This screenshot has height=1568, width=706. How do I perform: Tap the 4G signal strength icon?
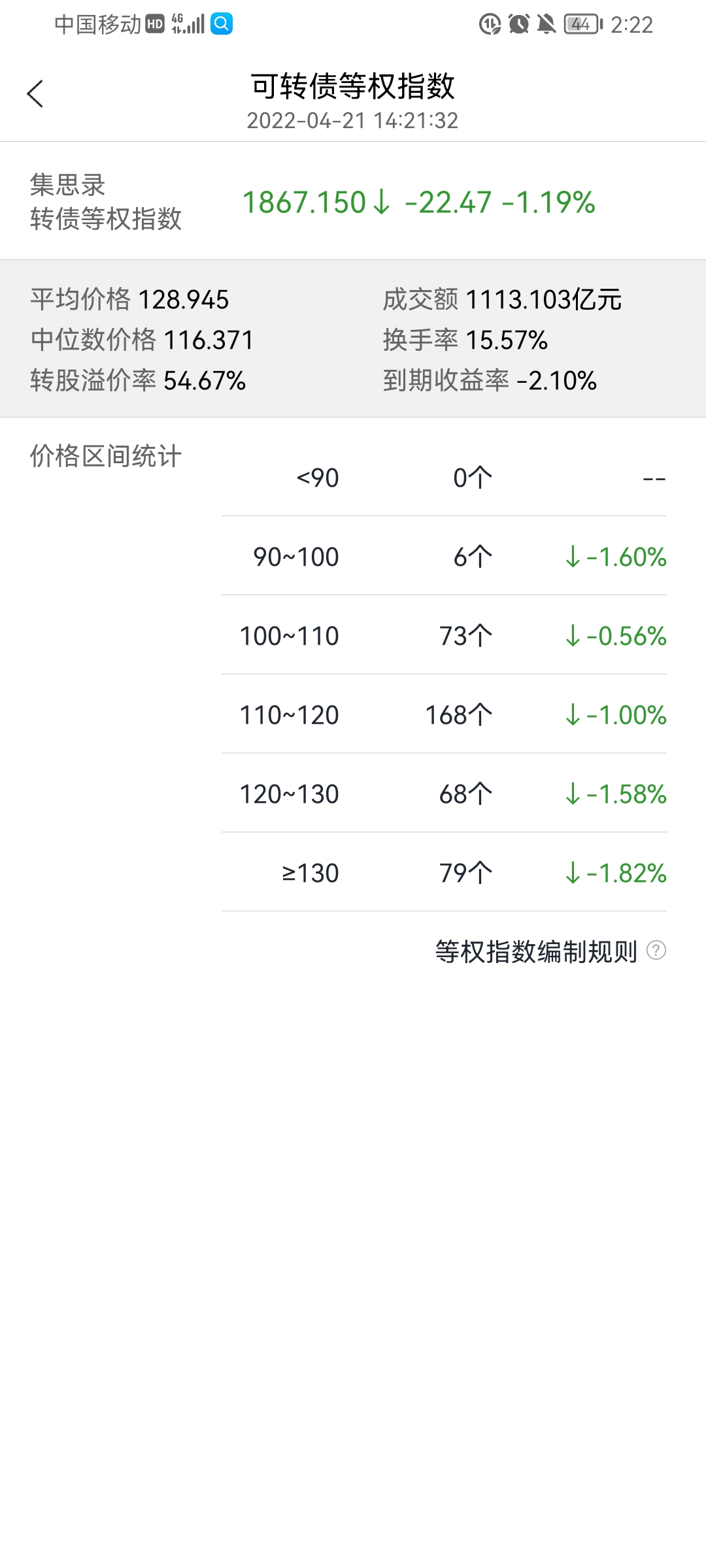pyautogui.click(x=188, y=24)
